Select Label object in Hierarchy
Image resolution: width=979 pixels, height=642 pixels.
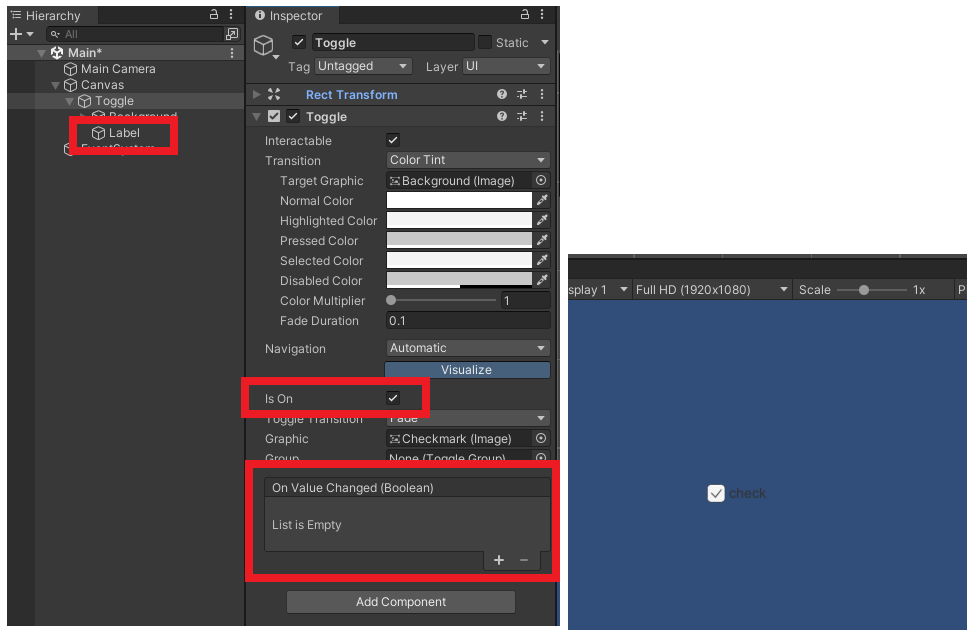[116, 133]
